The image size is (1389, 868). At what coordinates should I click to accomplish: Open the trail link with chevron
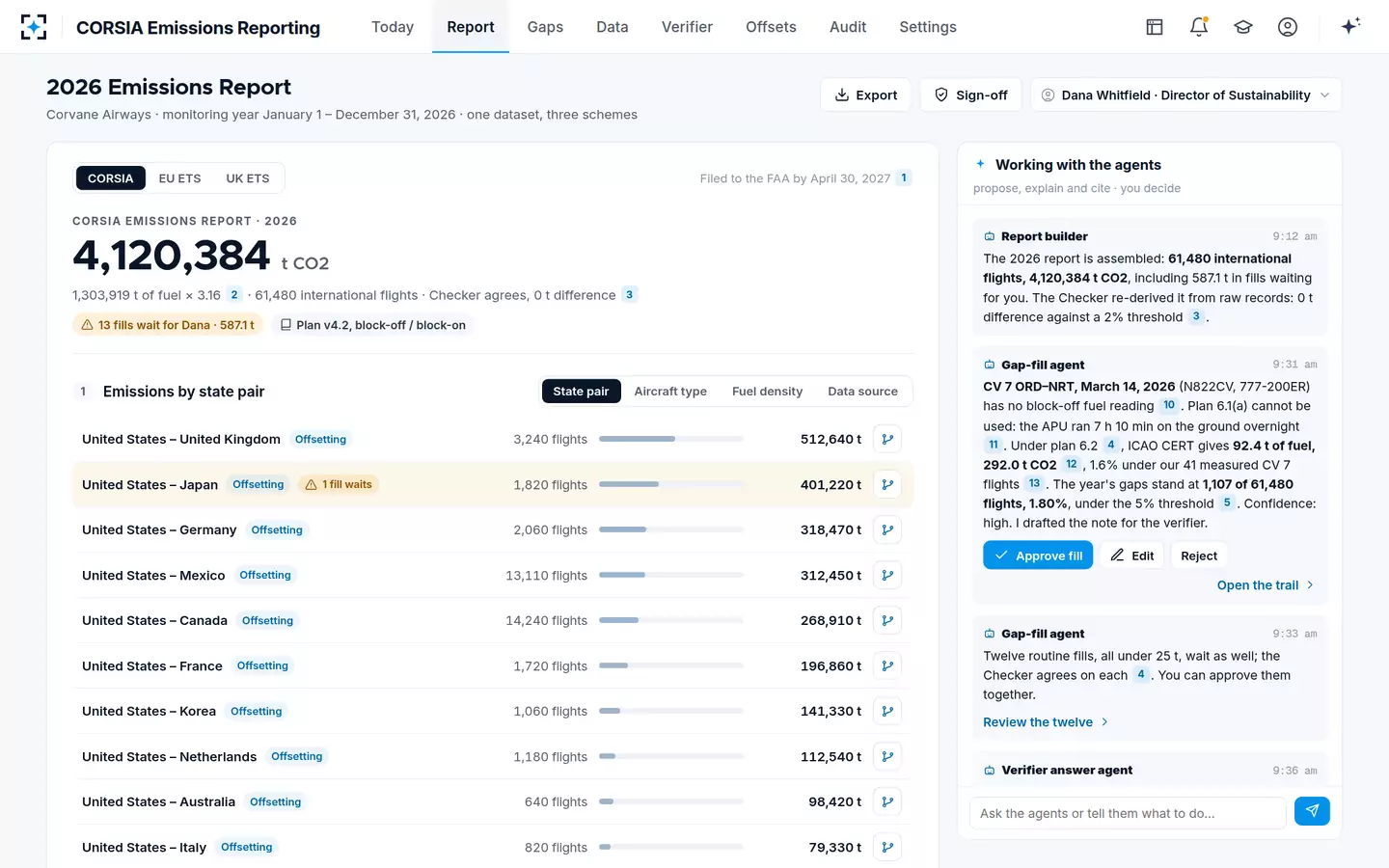[1266, 585]
